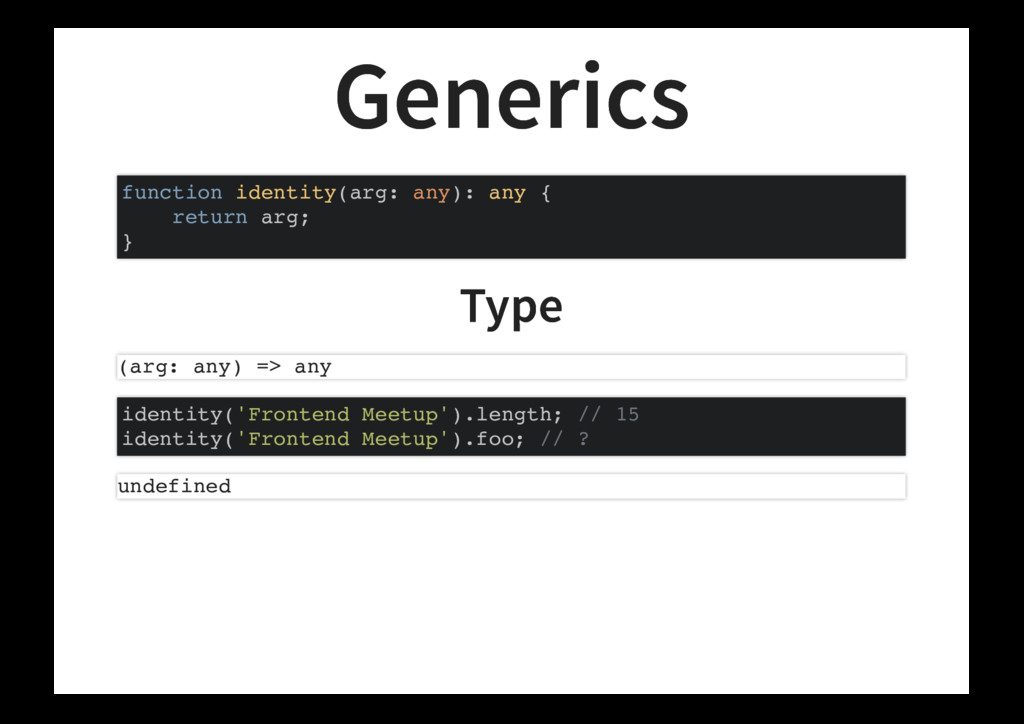Click the second 'Frontend Meetup' string
The image size is (1024, 724).
[342, 439]
